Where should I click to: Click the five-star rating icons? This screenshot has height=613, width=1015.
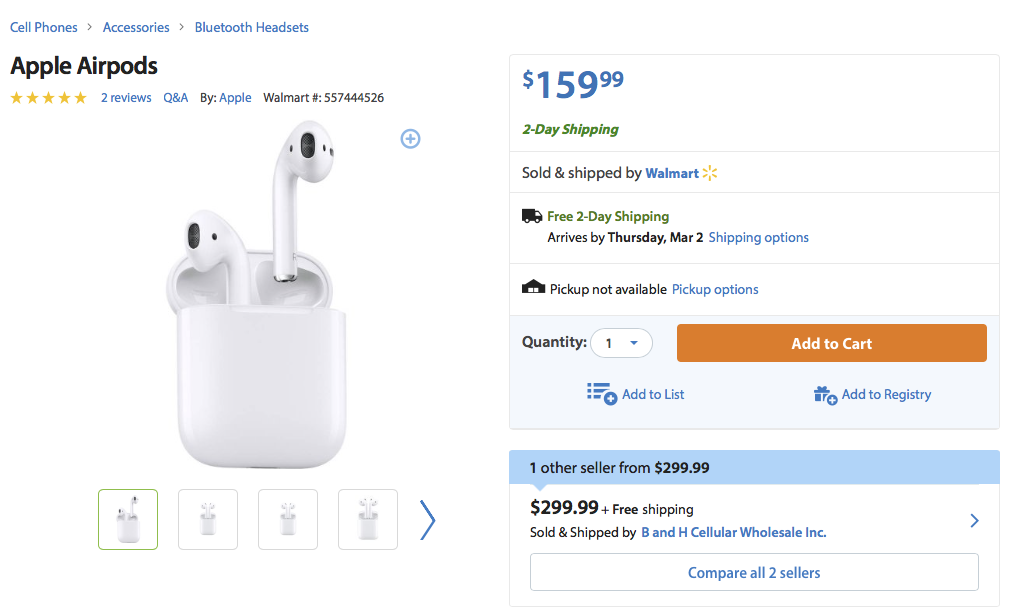[49, 98]
